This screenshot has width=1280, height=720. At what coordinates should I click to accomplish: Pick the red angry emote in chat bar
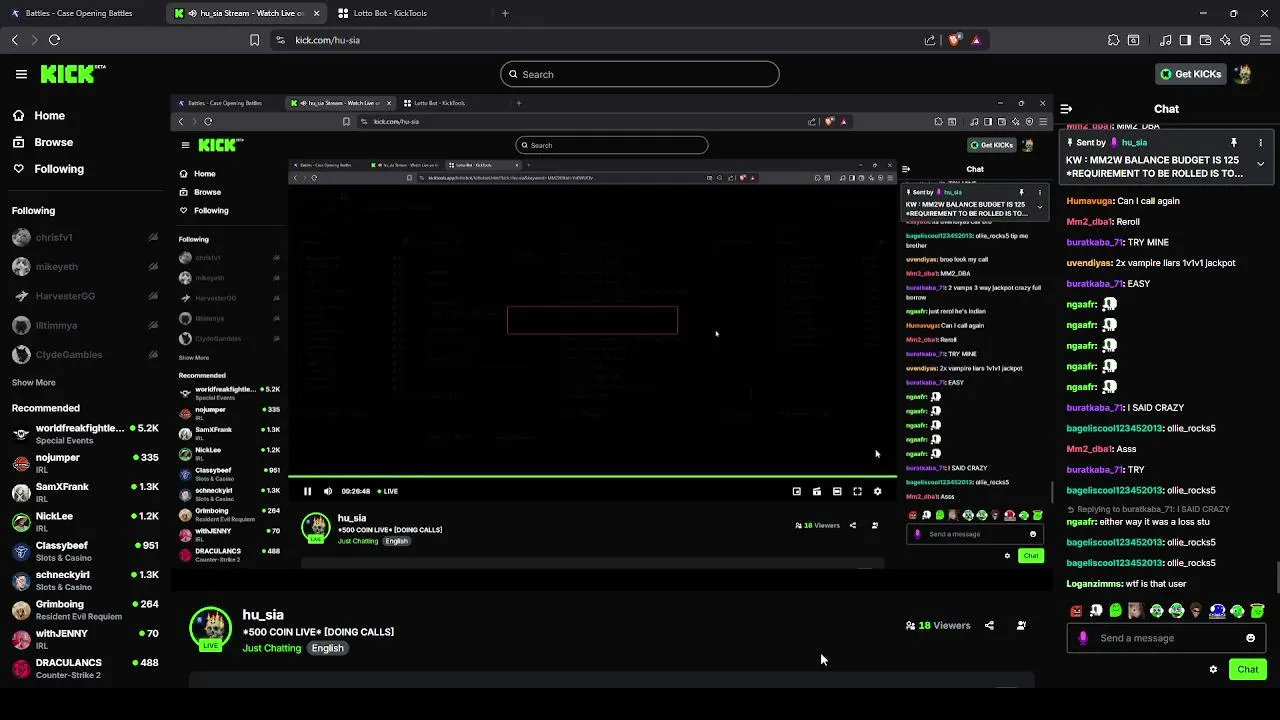(1076, 611)
